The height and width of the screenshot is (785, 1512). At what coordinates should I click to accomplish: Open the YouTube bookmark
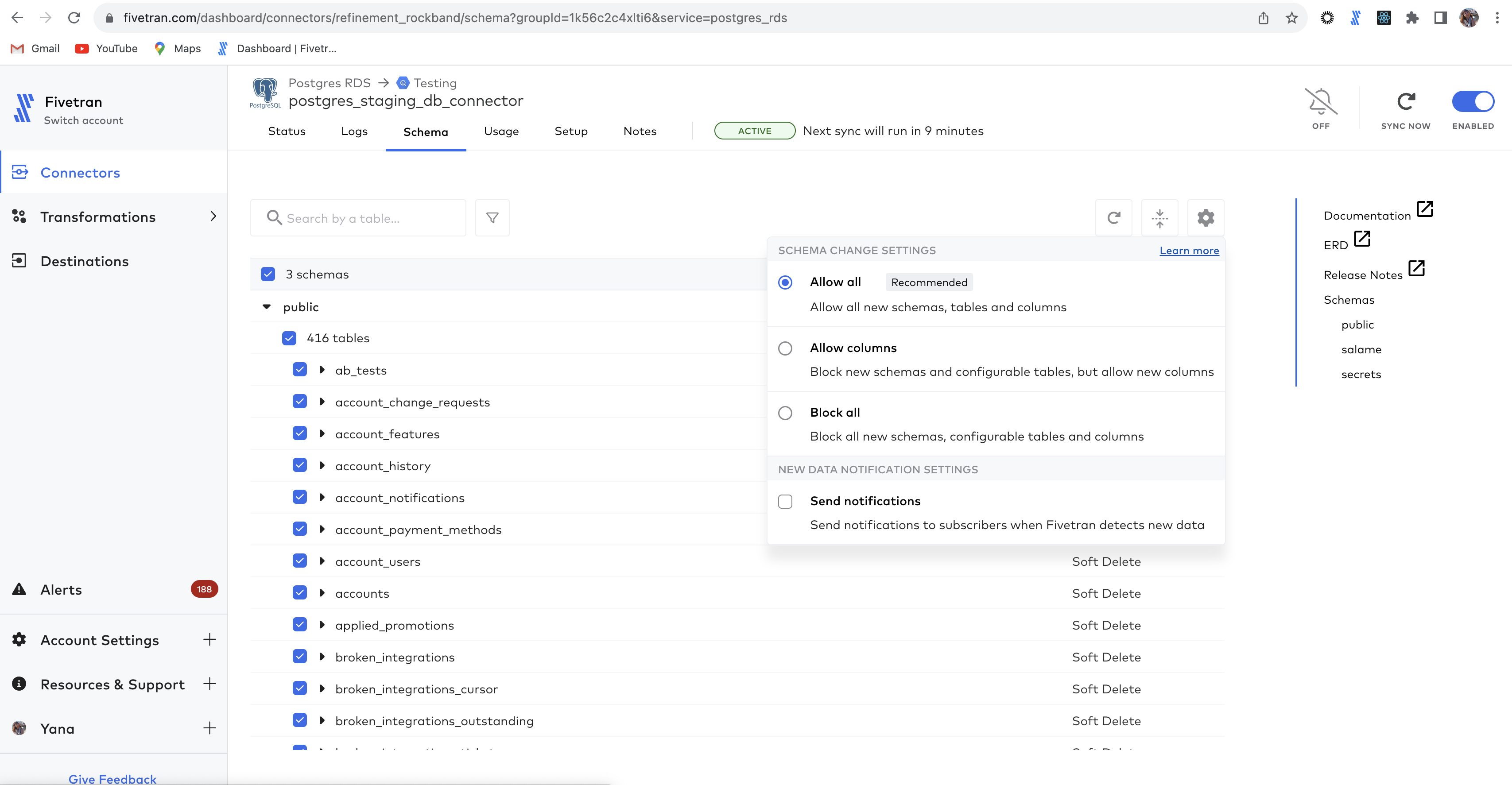click(x=106, y=48)
